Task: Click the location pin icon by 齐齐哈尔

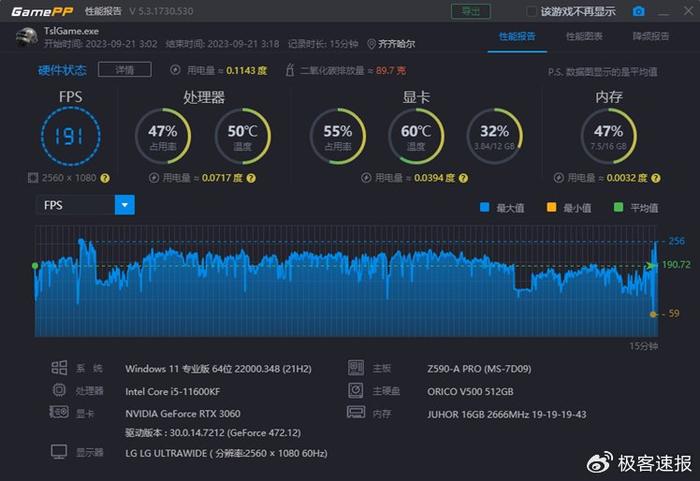Action: click(371, 44)
